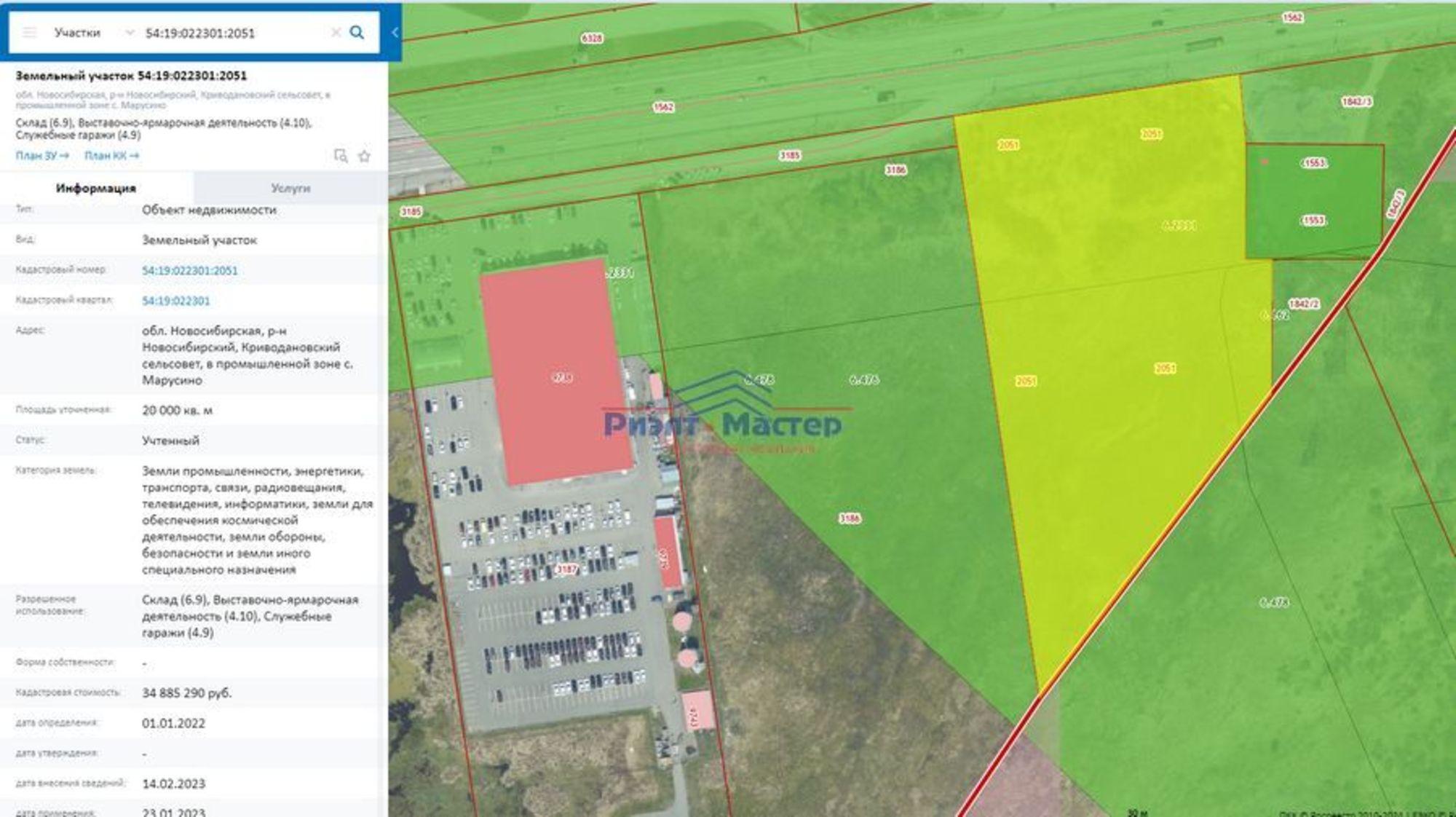
Task: Open the План КК link
Action: click(x=111, y=156)
